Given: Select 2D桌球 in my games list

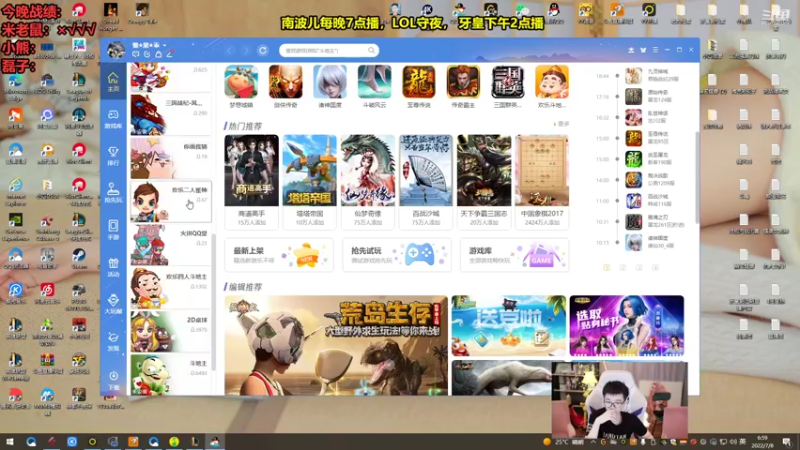Looking at the screenshot, I should click(x=171, y=332).
